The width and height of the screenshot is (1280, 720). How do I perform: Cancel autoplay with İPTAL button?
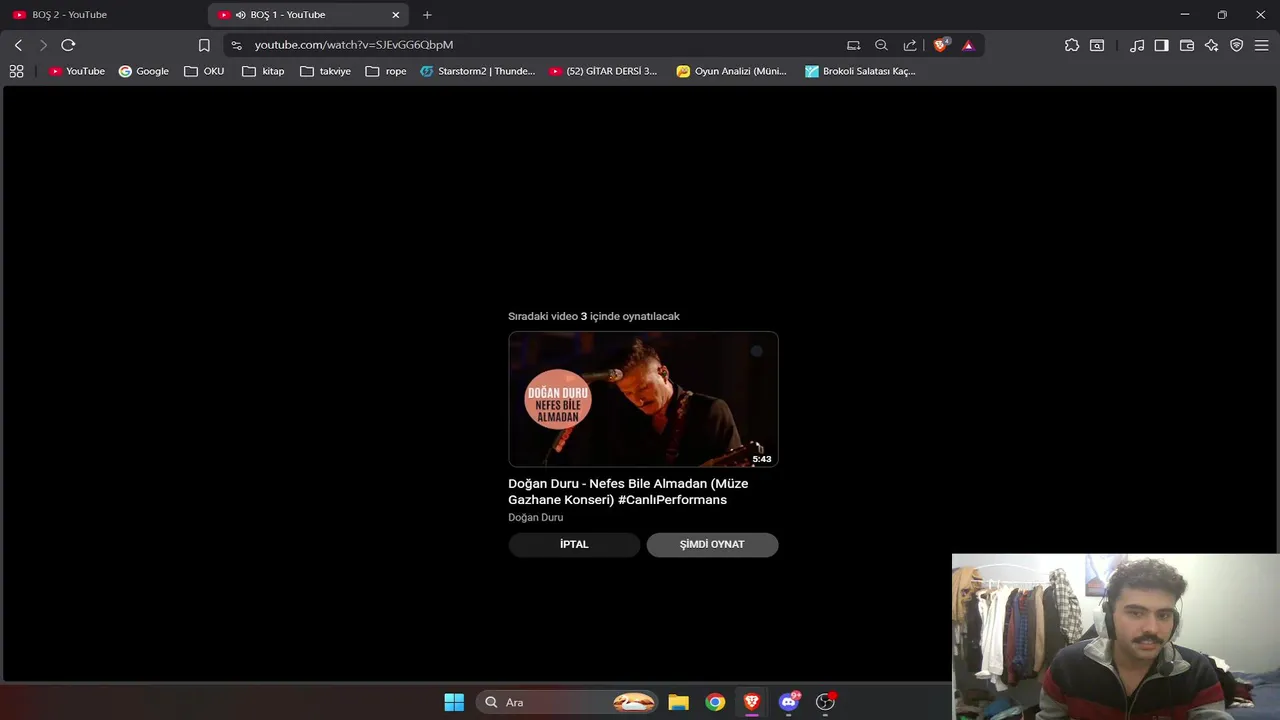click(574, 545)
